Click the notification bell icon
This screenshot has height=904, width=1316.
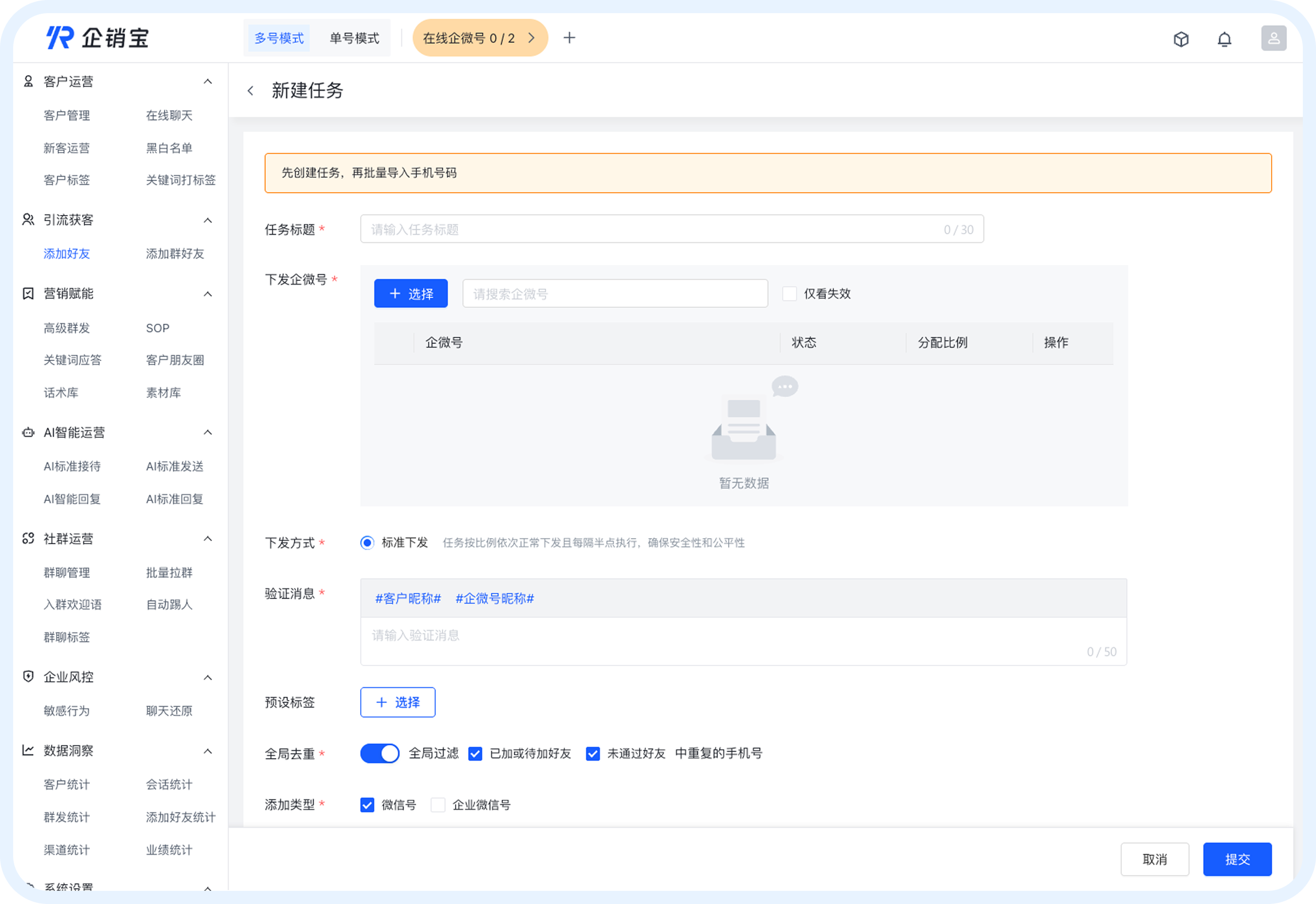[1224, 39]
